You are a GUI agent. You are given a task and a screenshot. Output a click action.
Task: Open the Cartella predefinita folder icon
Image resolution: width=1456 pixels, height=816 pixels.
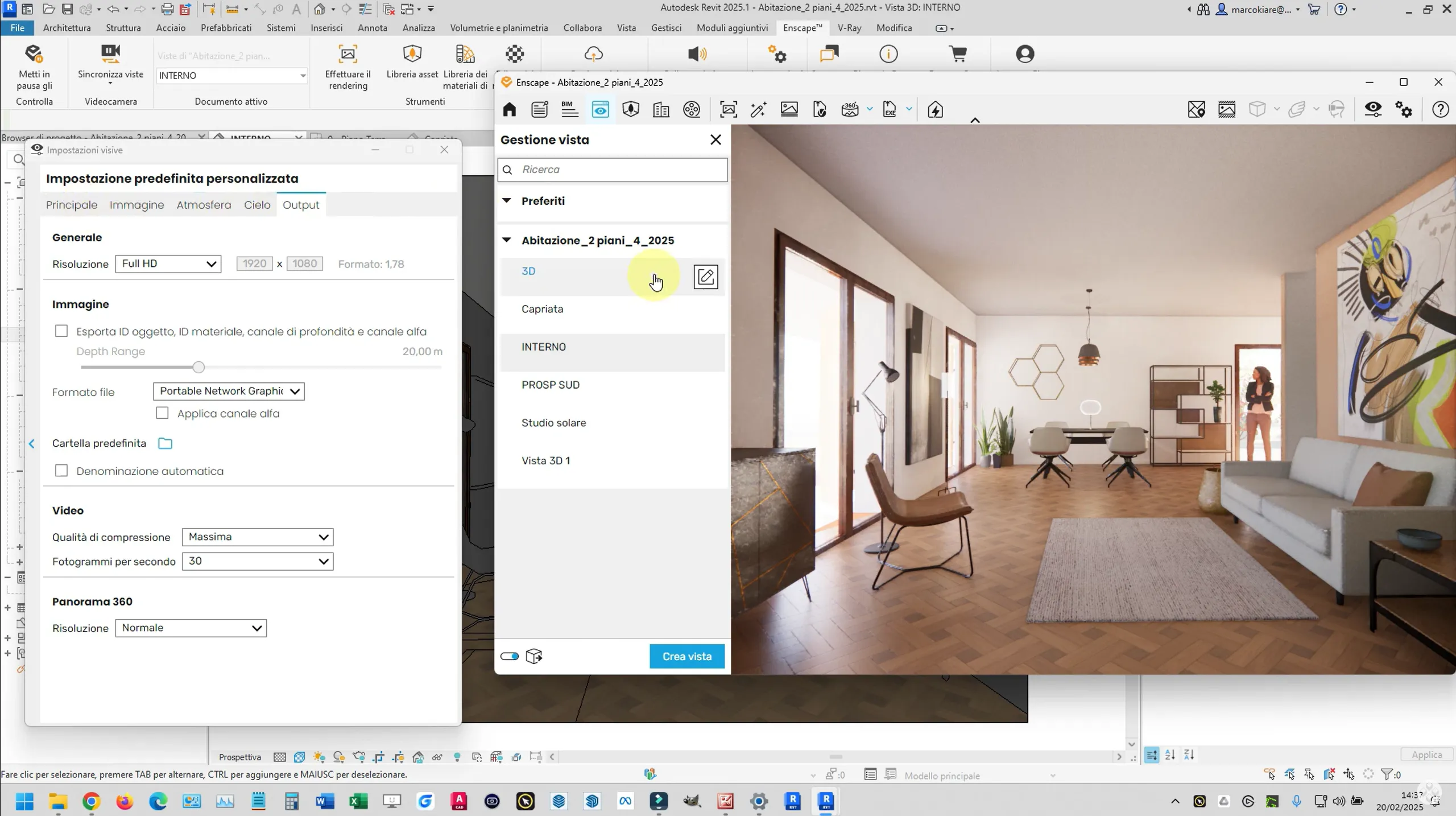tap(165, 443)
